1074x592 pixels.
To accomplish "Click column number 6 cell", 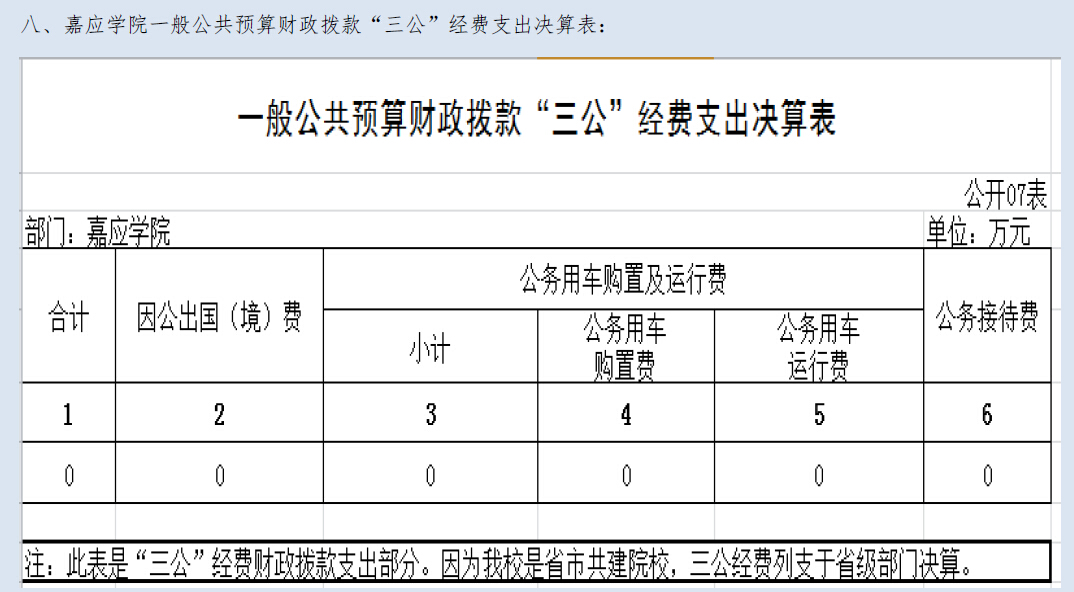I will point(987,412).
